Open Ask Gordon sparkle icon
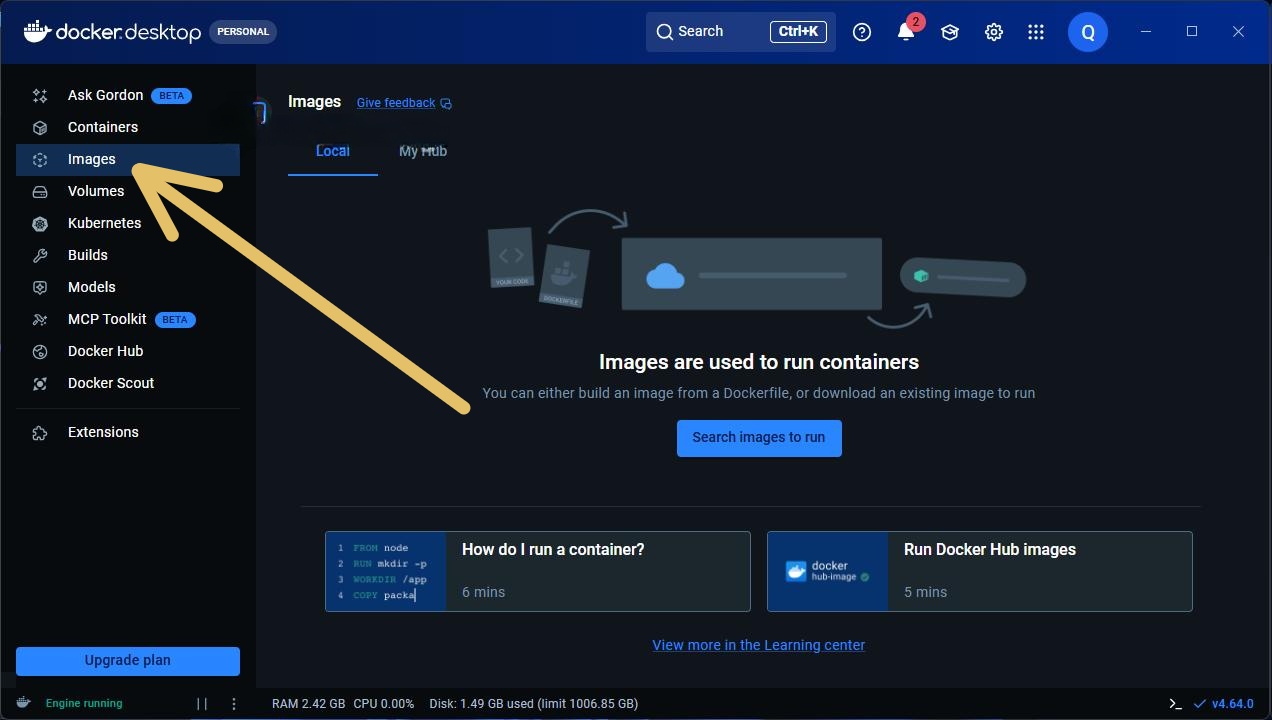1272x720 pixels. (x=40, y=96)
